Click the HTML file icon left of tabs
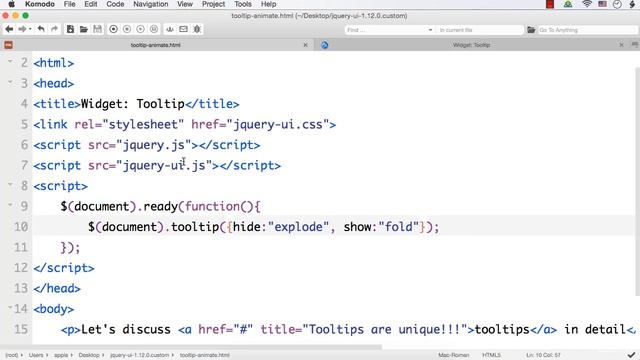Screen dimensions: 640x360 (8, 45)
